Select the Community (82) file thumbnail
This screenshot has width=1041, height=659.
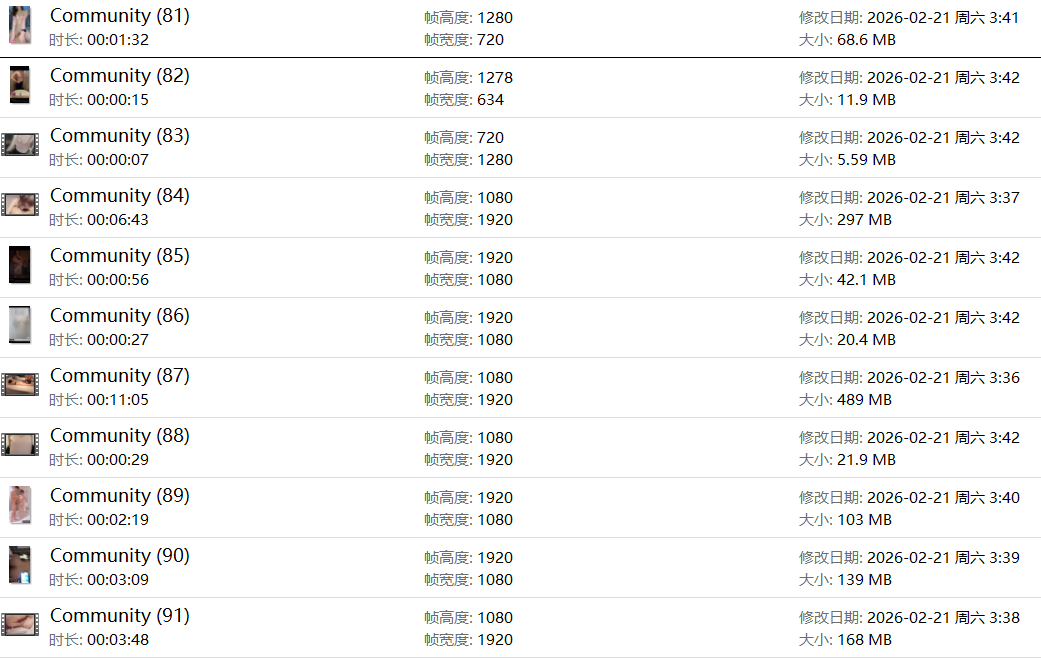tap(20, 85)
